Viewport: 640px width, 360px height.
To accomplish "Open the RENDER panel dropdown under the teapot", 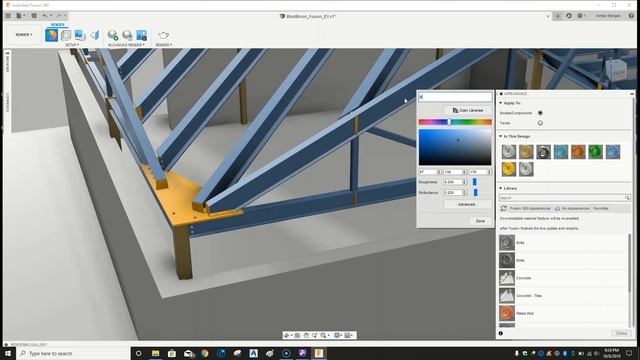I will click(x=164, y=45).
